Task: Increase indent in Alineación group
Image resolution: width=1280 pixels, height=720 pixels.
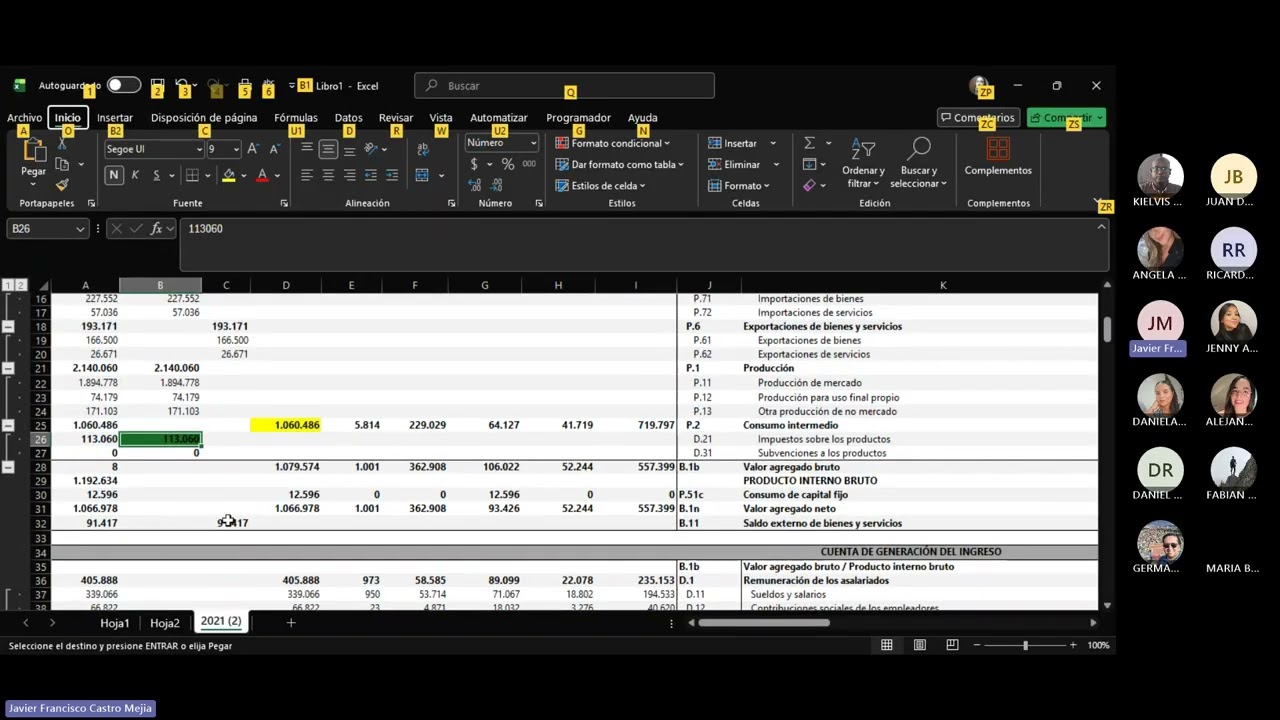Action: (x=391, y=175)
